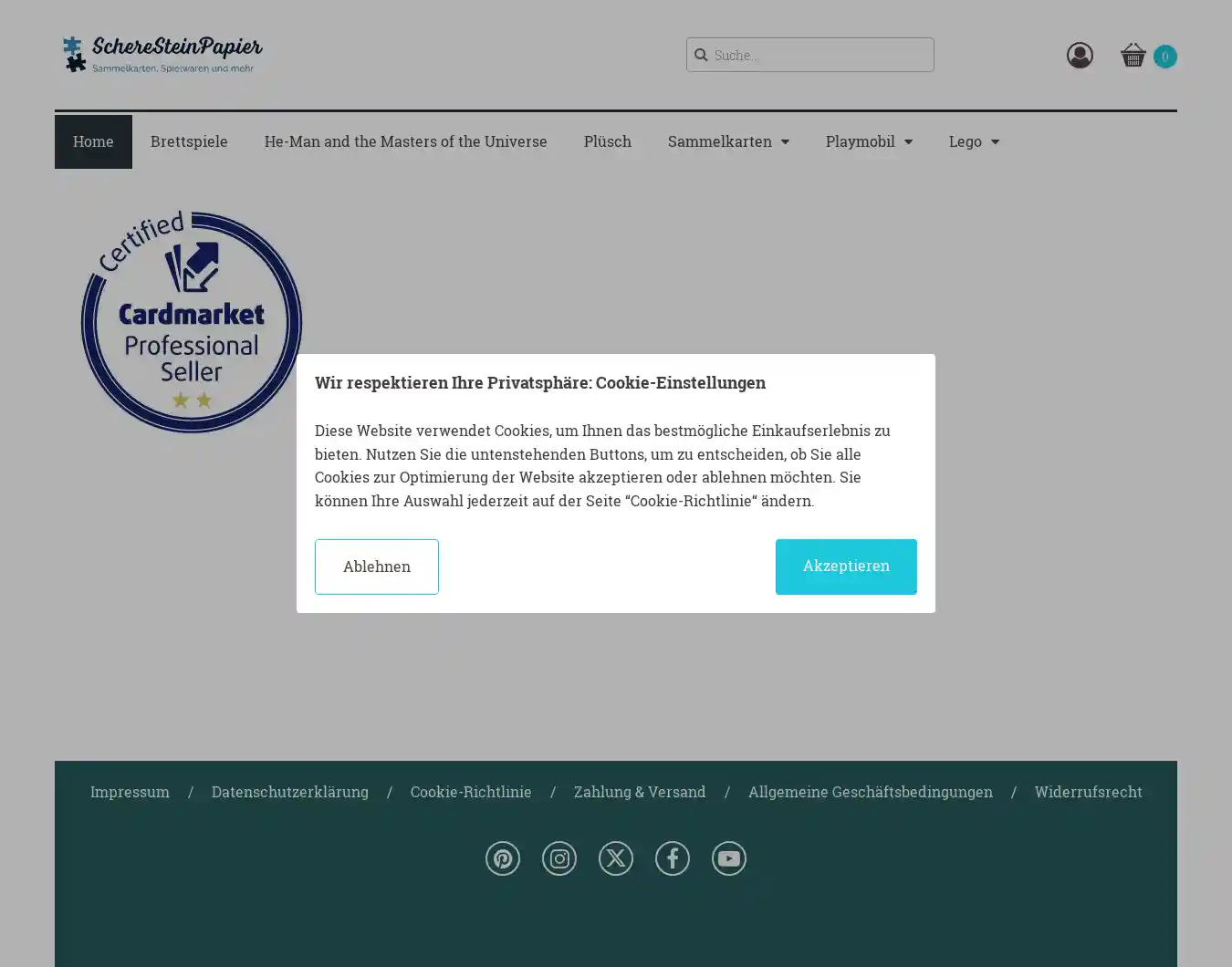The image size is (1232, 967).
Task: Open the Impressum footer link
Action: 130,792
